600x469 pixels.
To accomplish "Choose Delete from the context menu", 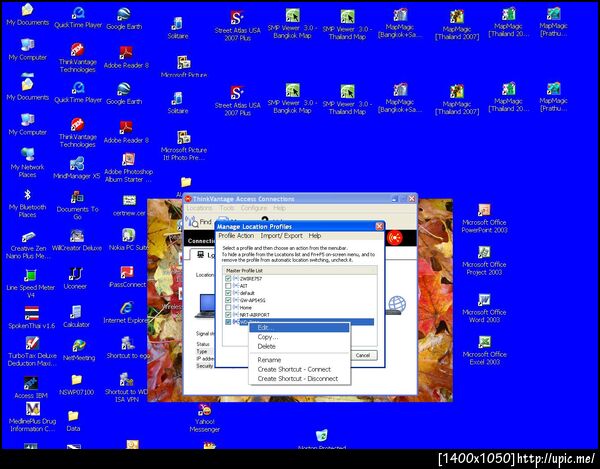I will [x=299, y=346].
